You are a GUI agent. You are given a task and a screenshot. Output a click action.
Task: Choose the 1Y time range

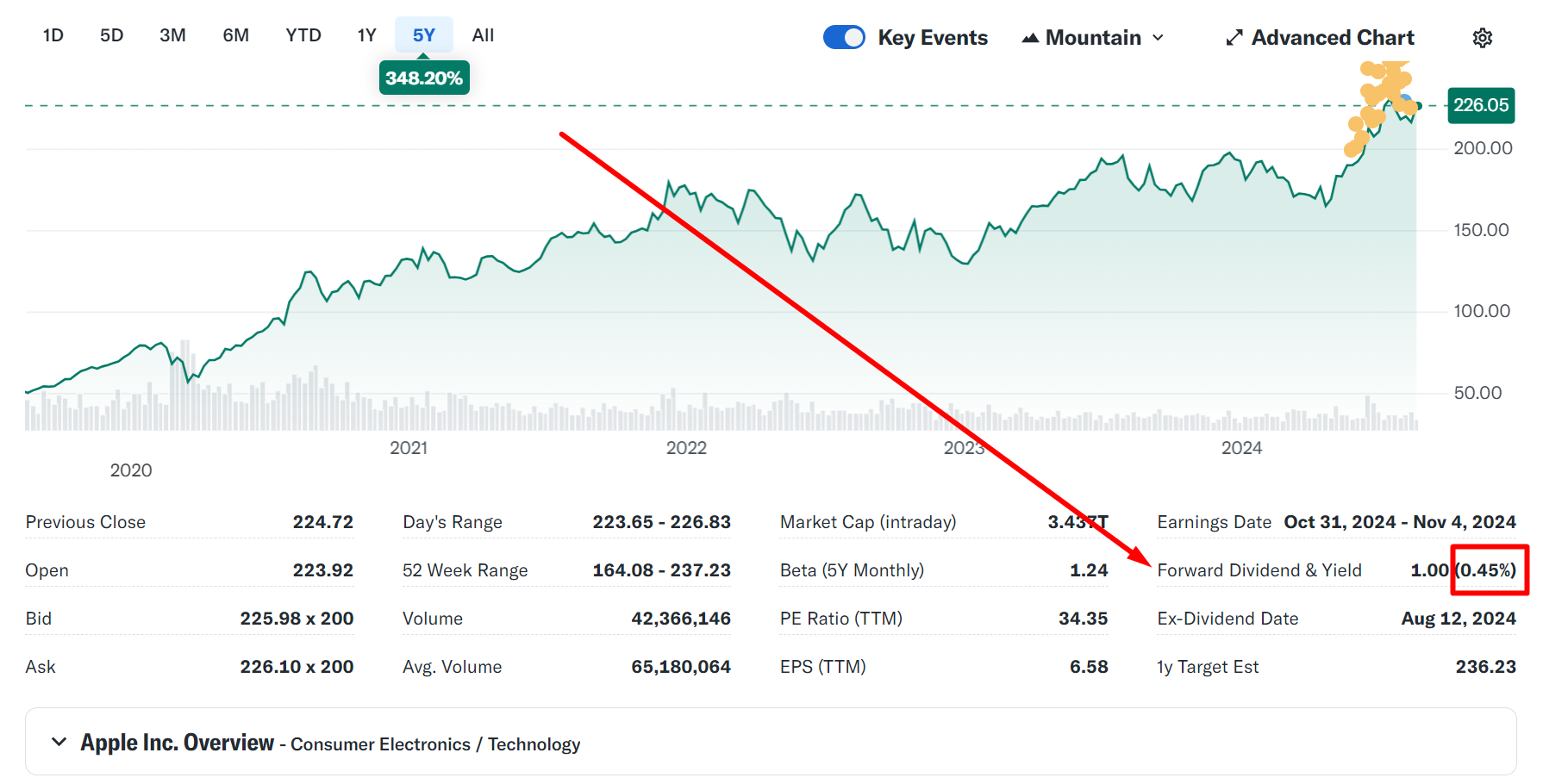[x=367, y=35]
